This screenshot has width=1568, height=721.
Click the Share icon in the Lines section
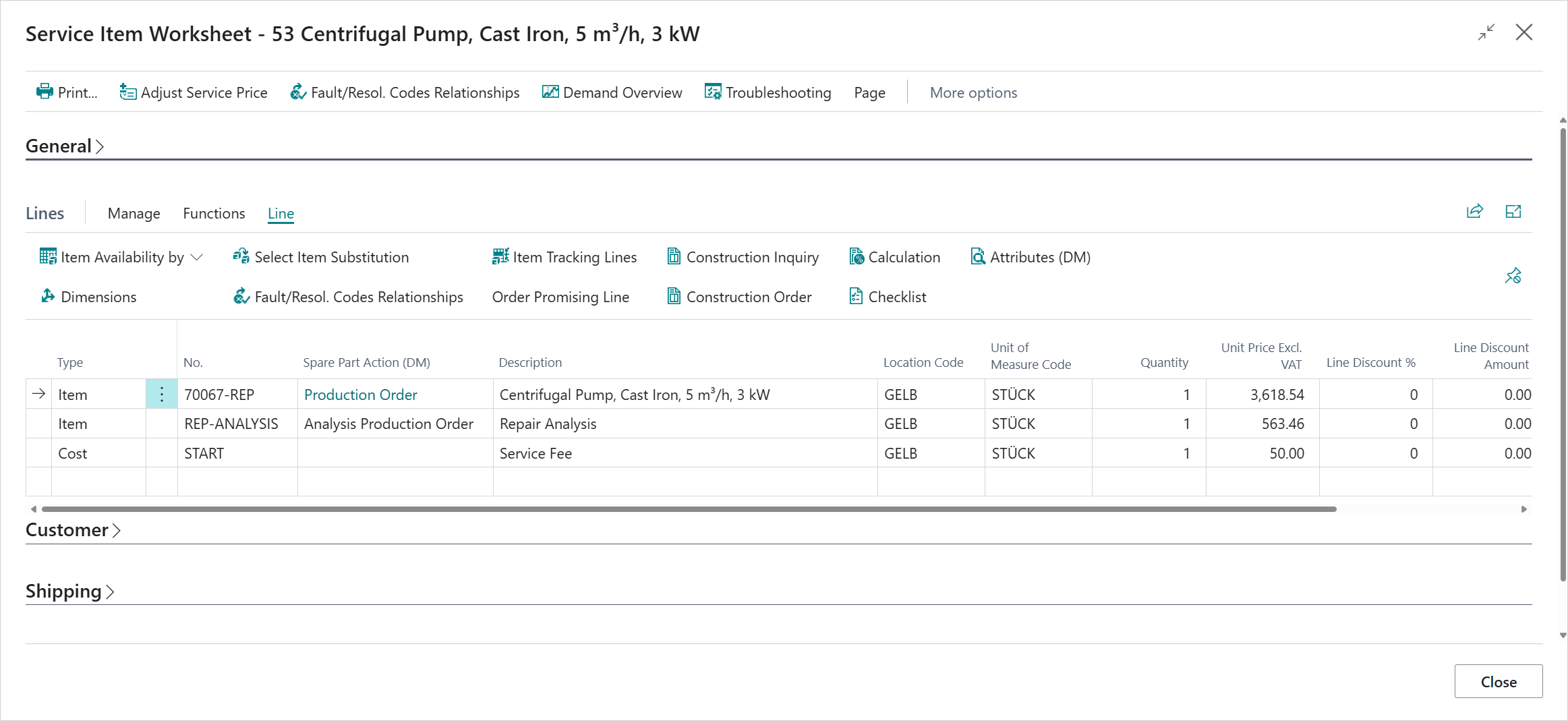[1474, 212]
